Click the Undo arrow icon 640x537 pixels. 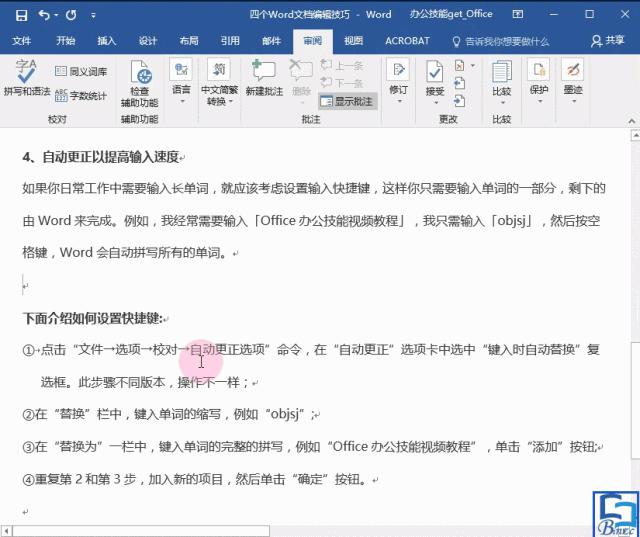(44, 15)
